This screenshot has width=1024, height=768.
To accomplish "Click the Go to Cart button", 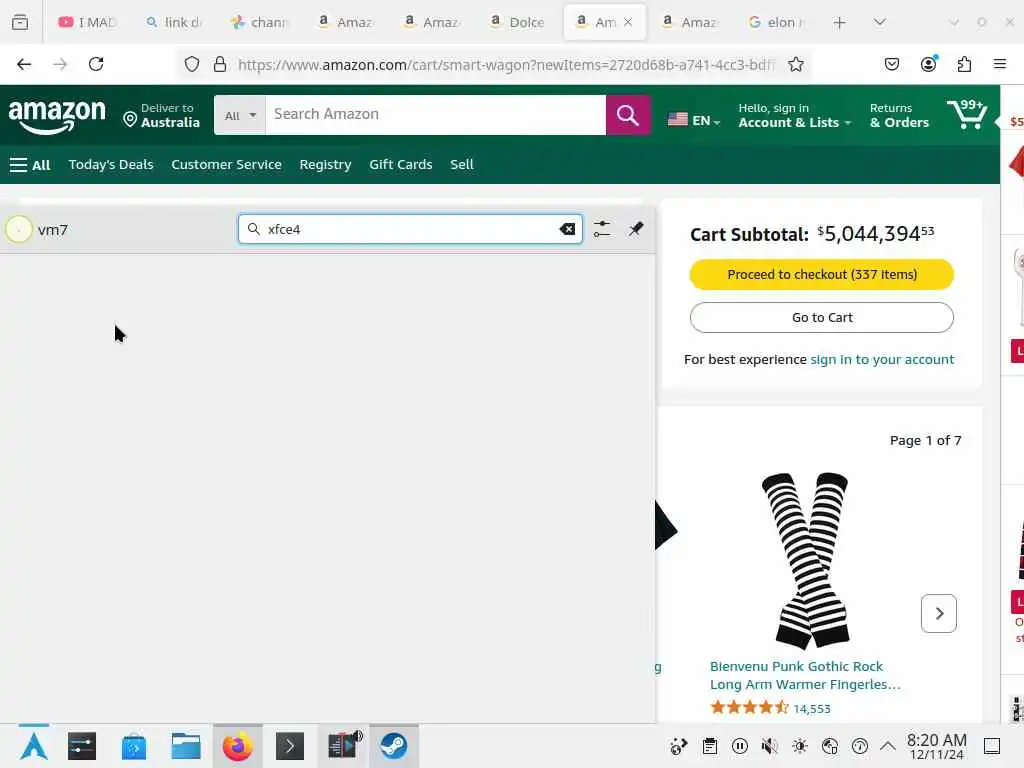I will click(822, 317).
